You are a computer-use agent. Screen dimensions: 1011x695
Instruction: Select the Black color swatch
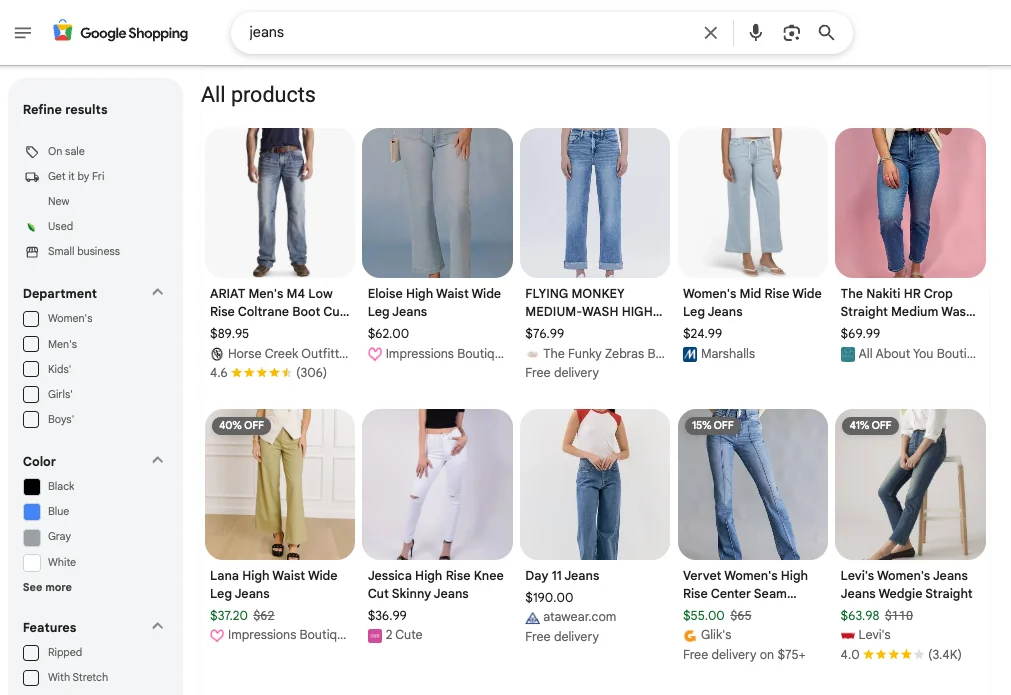(32, 487)
